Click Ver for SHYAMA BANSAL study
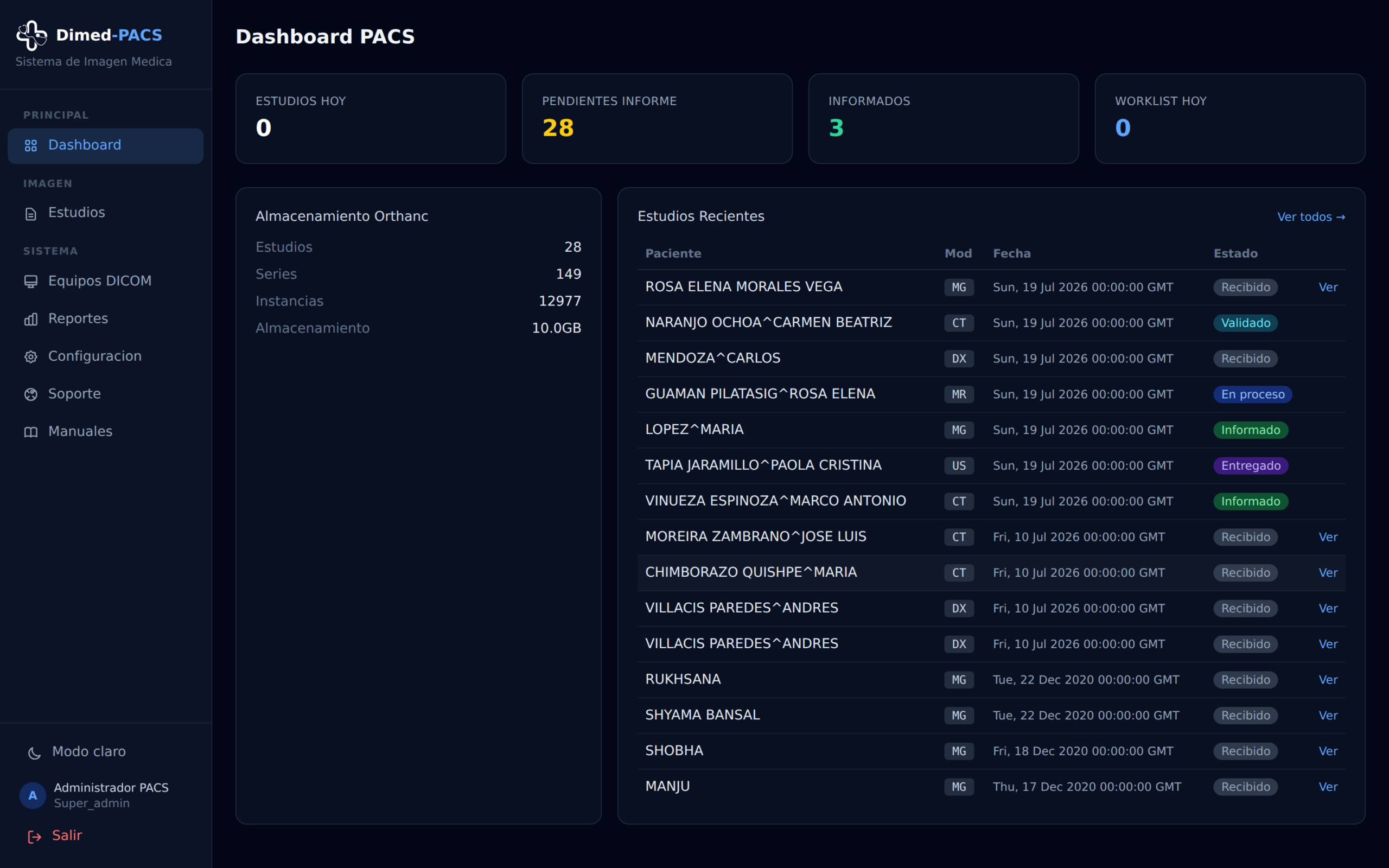 point(1328,716)
